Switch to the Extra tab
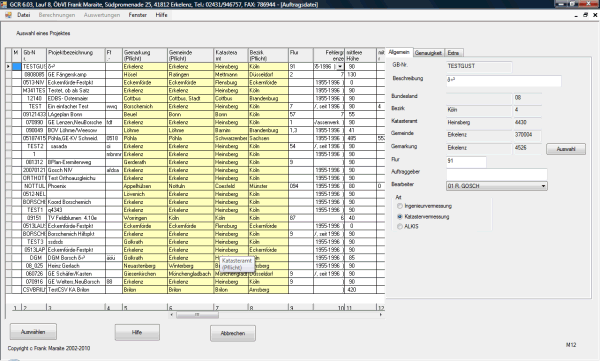600x361 pixels. 453,53
